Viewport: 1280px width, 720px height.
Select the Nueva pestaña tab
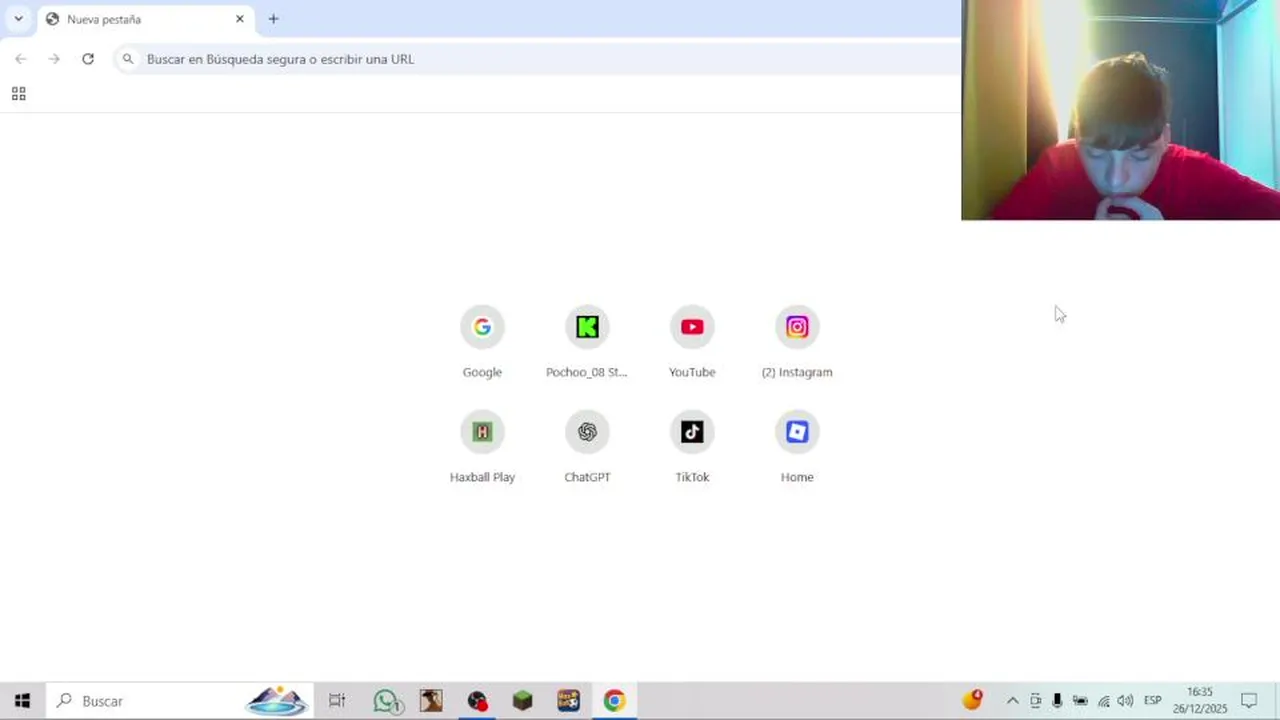(x=145, y=19)
